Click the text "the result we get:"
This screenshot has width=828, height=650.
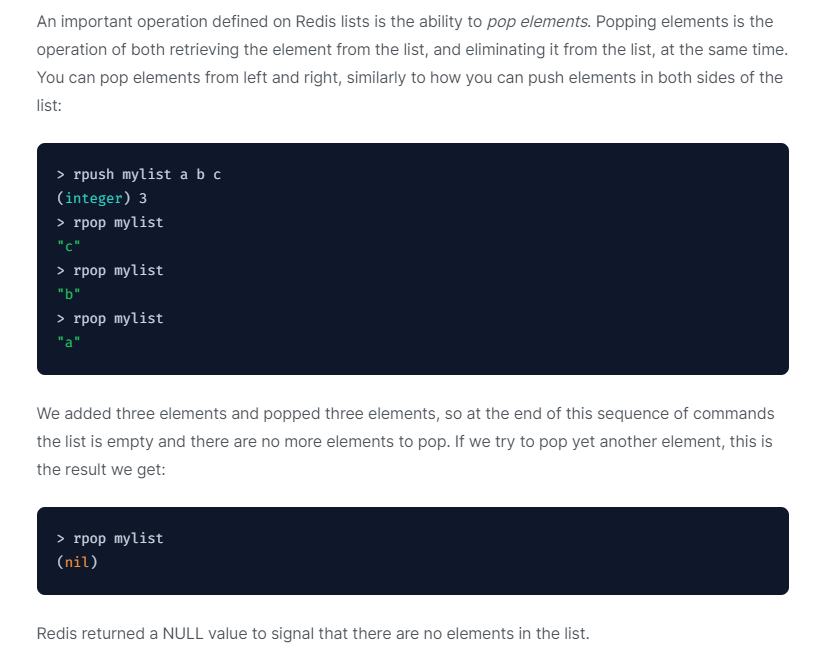click(x=101, y=469)
